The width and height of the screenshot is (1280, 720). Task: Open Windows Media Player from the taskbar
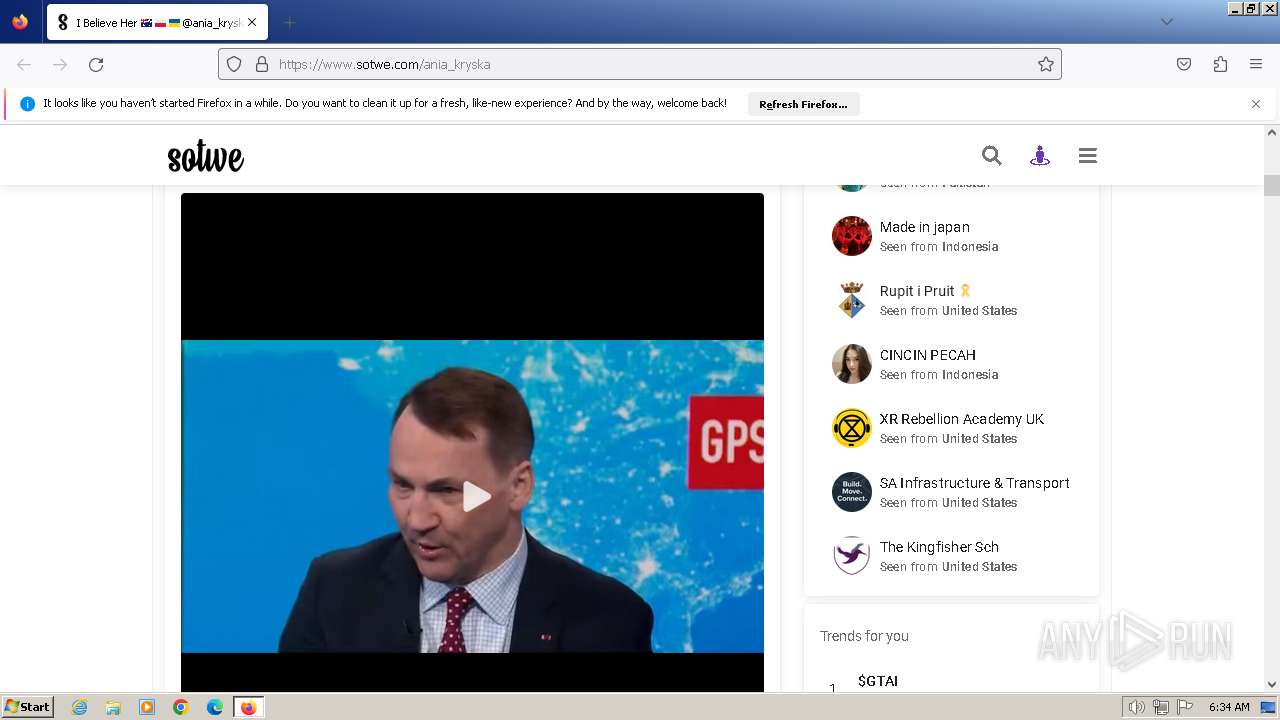[x=147, y=707]
